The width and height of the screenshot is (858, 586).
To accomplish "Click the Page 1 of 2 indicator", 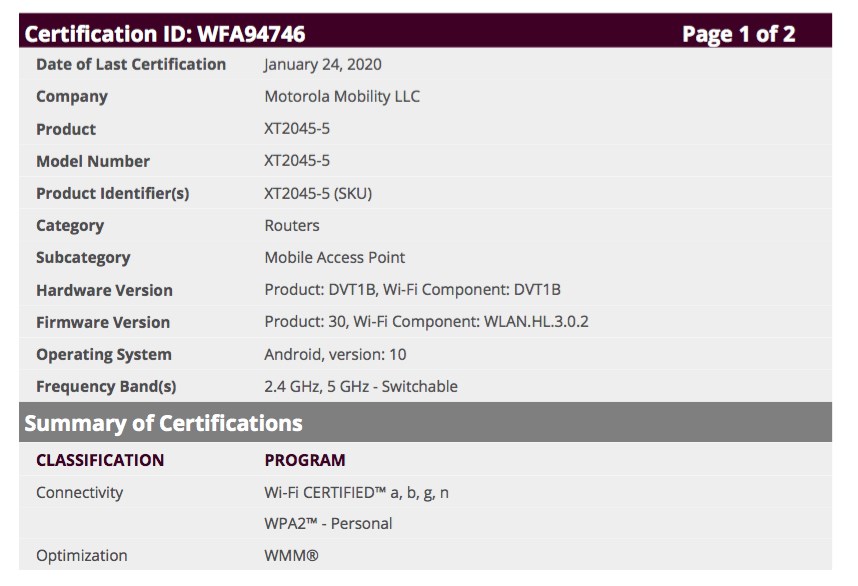I will [x=738, y=34].
